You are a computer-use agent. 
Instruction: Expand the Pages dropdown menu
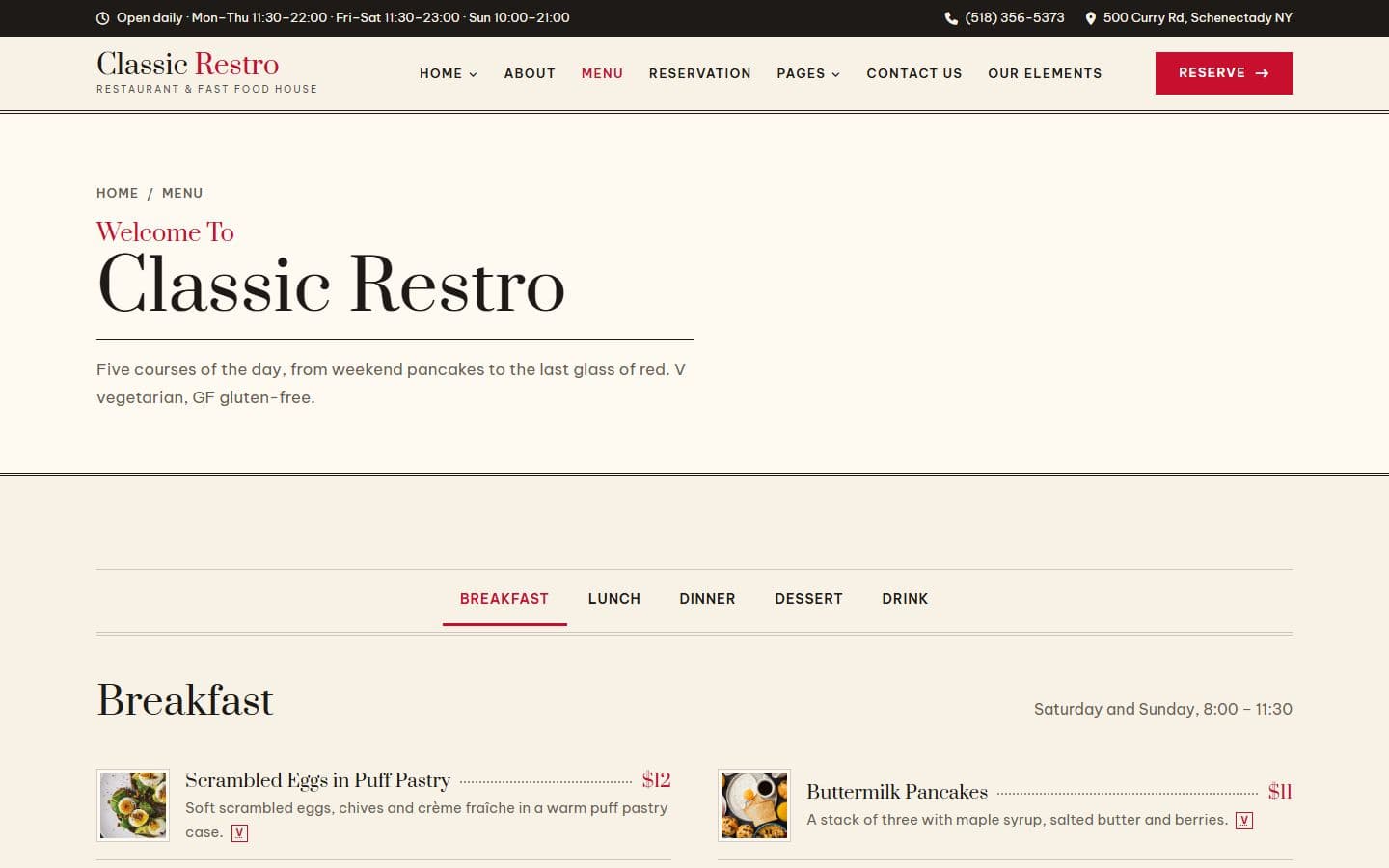point(808,73)
